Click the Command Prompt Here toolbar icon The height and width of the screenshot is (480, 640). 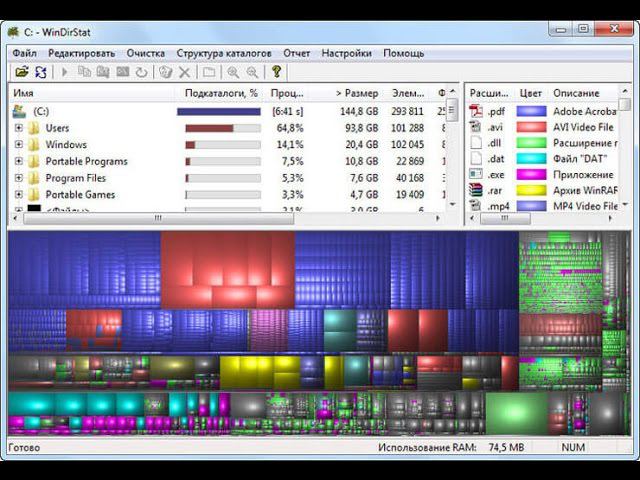(x=122, y=72)
